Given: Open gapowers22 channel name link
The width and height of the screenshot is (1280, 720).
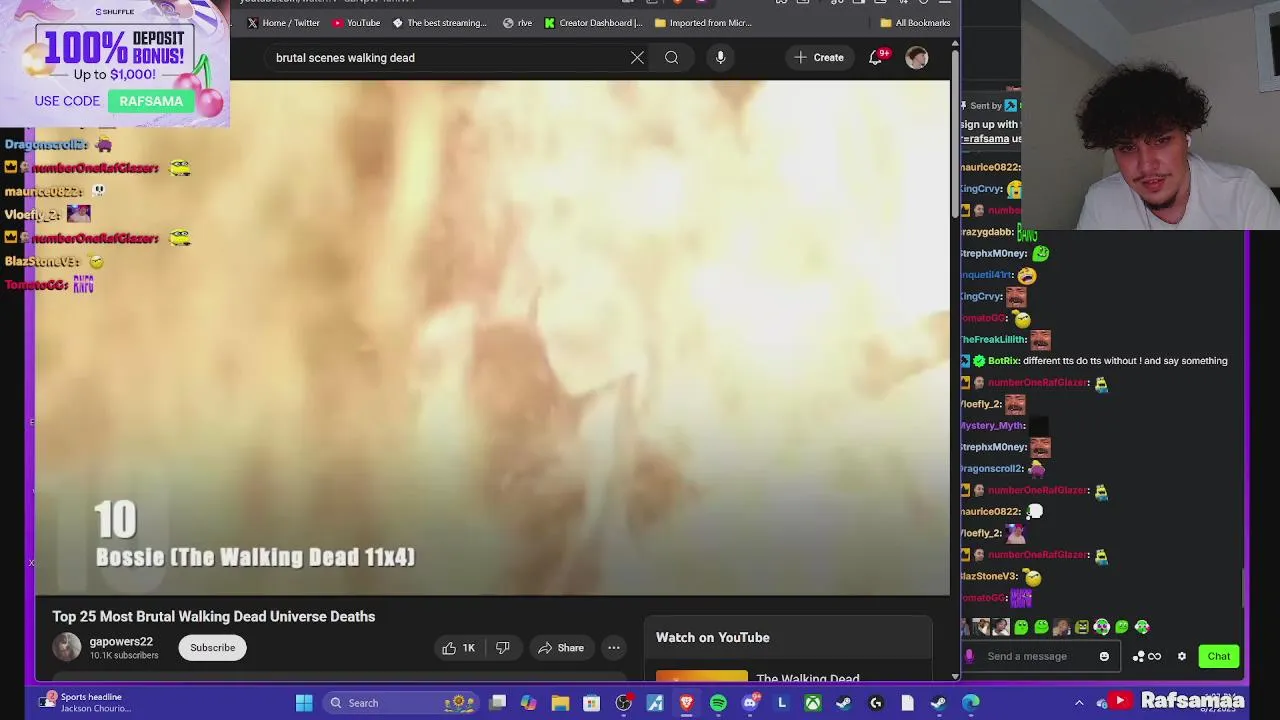Looking at the screenshot, I should [x=121, y=642].
